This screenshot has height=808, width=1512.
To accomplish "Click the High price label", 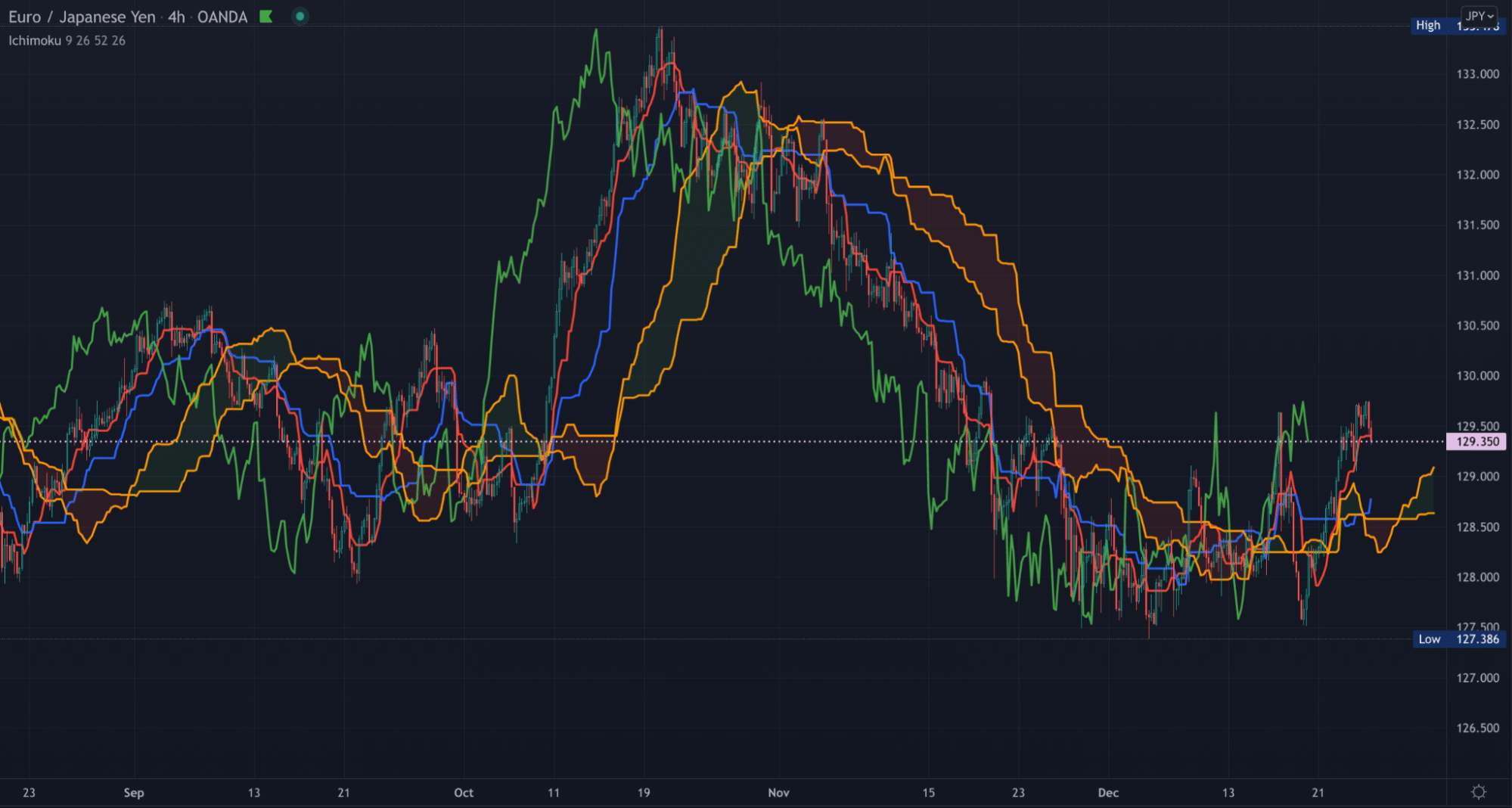I will [x=1428, y=26].
